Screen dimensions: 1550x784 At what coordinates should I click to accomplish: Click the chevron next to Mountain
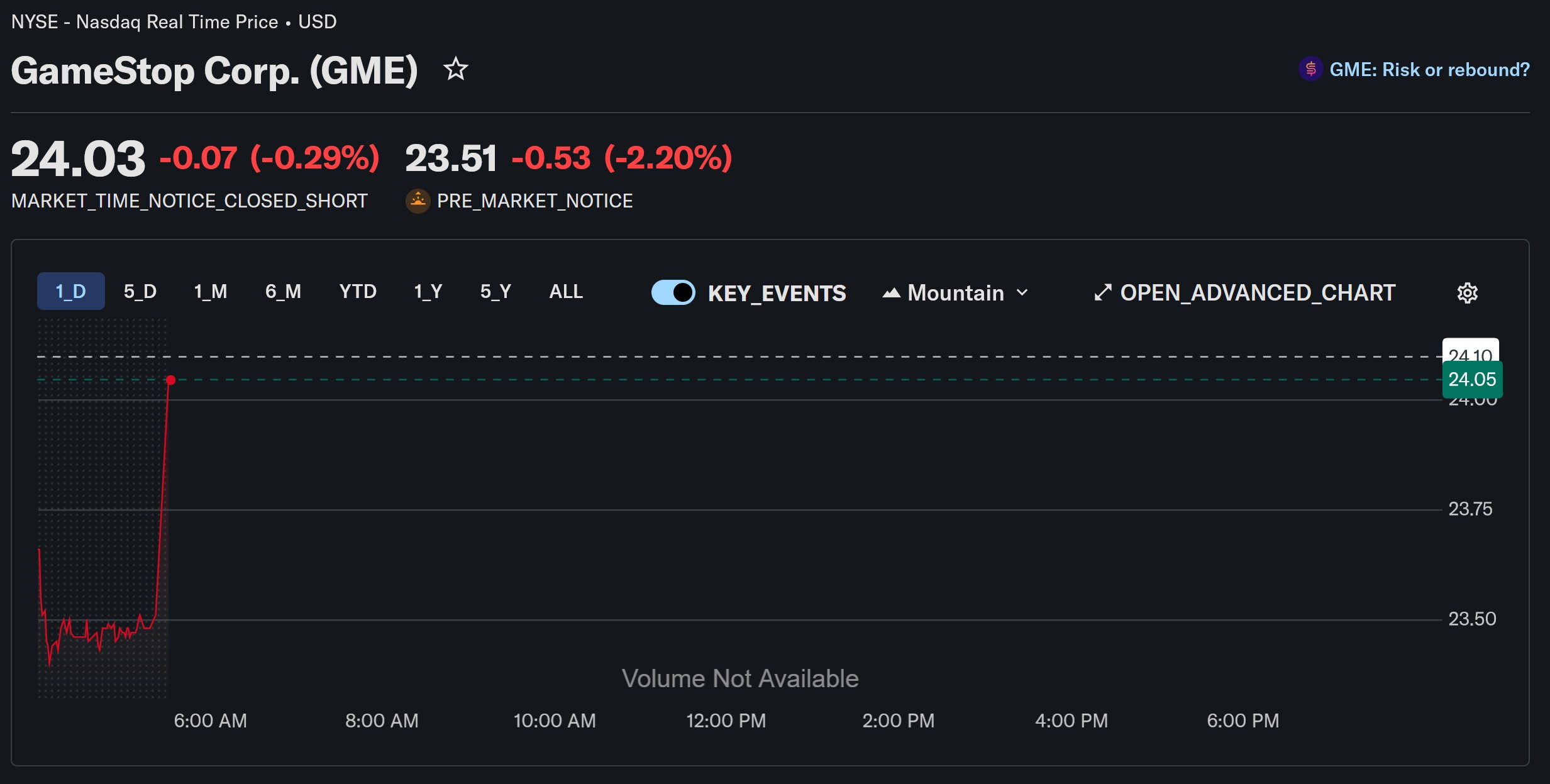[x=1022, y=293]
